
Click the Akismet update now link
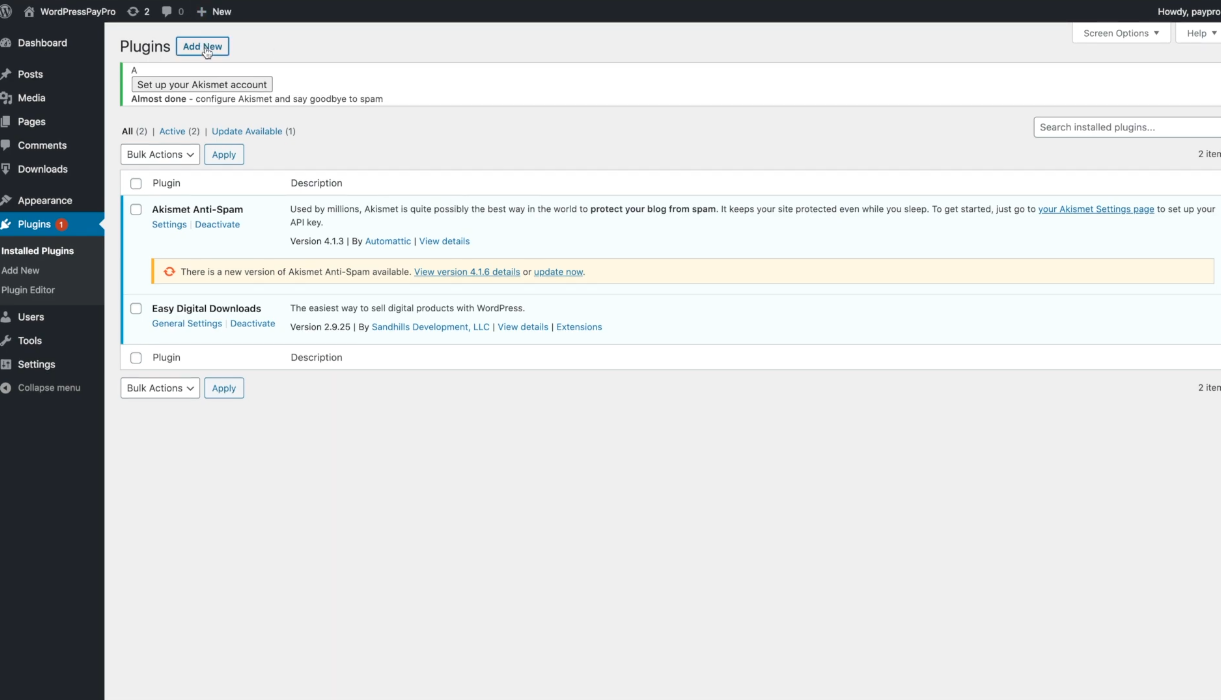pos(558,272)
